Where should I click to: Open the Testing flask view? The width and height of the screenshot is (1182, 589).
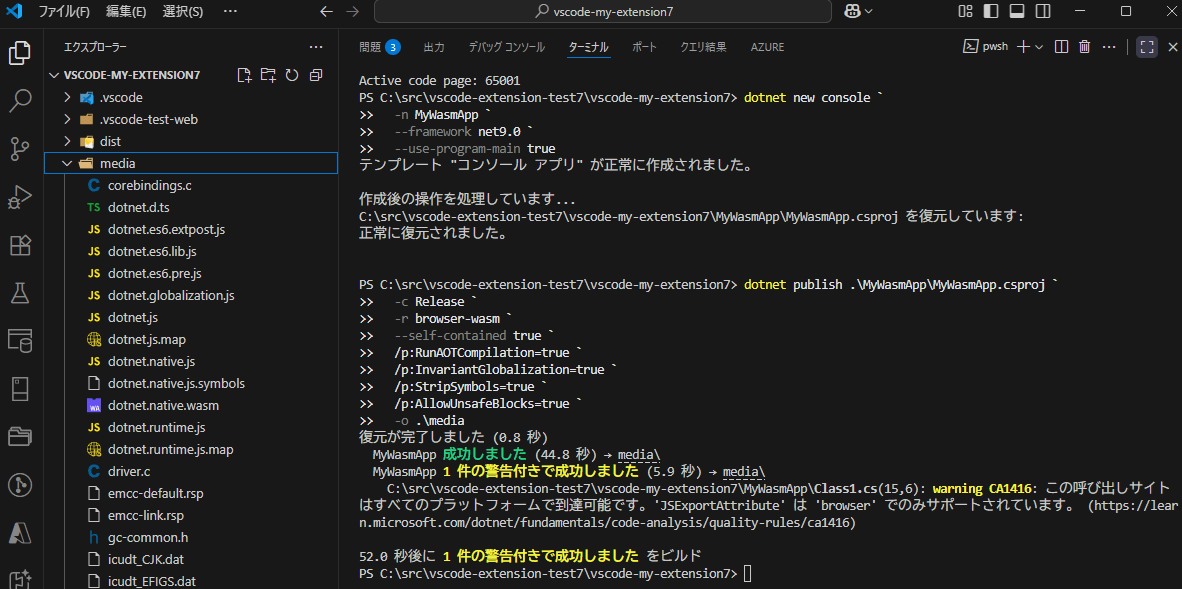(x=20, y=293)
